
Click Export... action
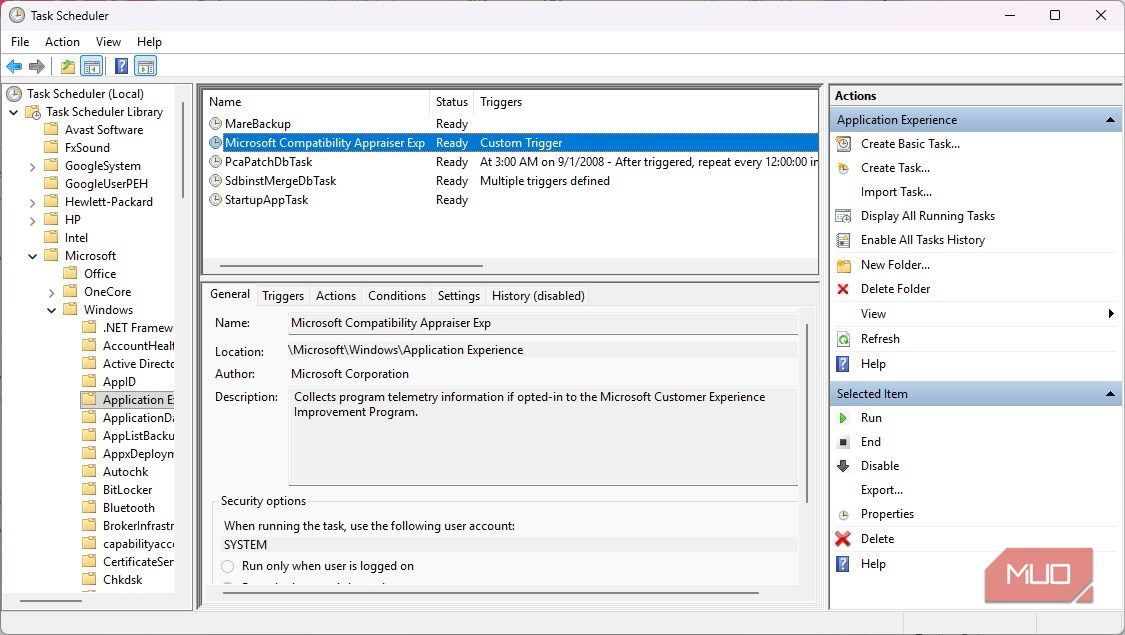[x=882, y=490]
